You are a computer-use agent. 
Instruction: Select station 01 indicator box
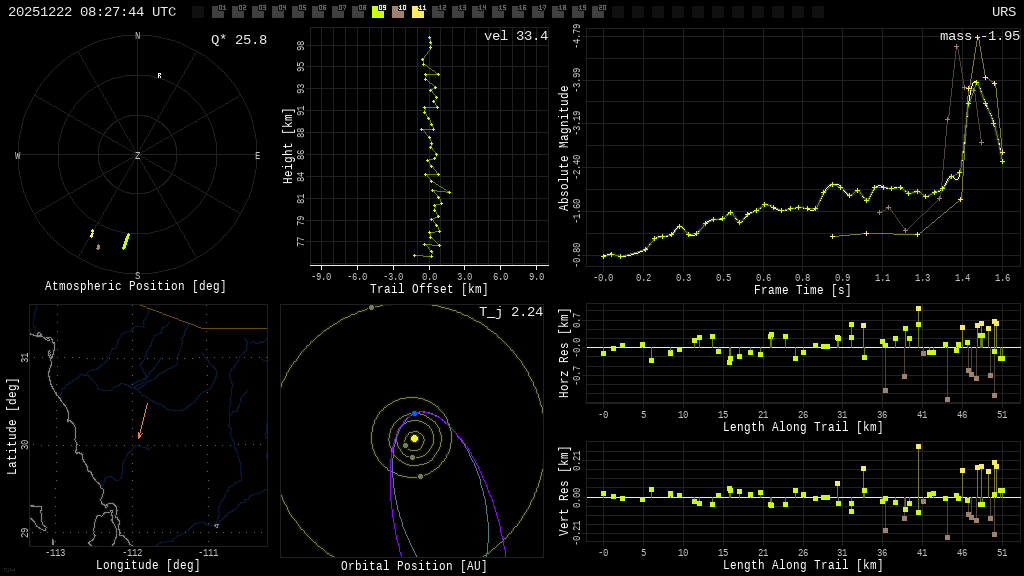218,12
